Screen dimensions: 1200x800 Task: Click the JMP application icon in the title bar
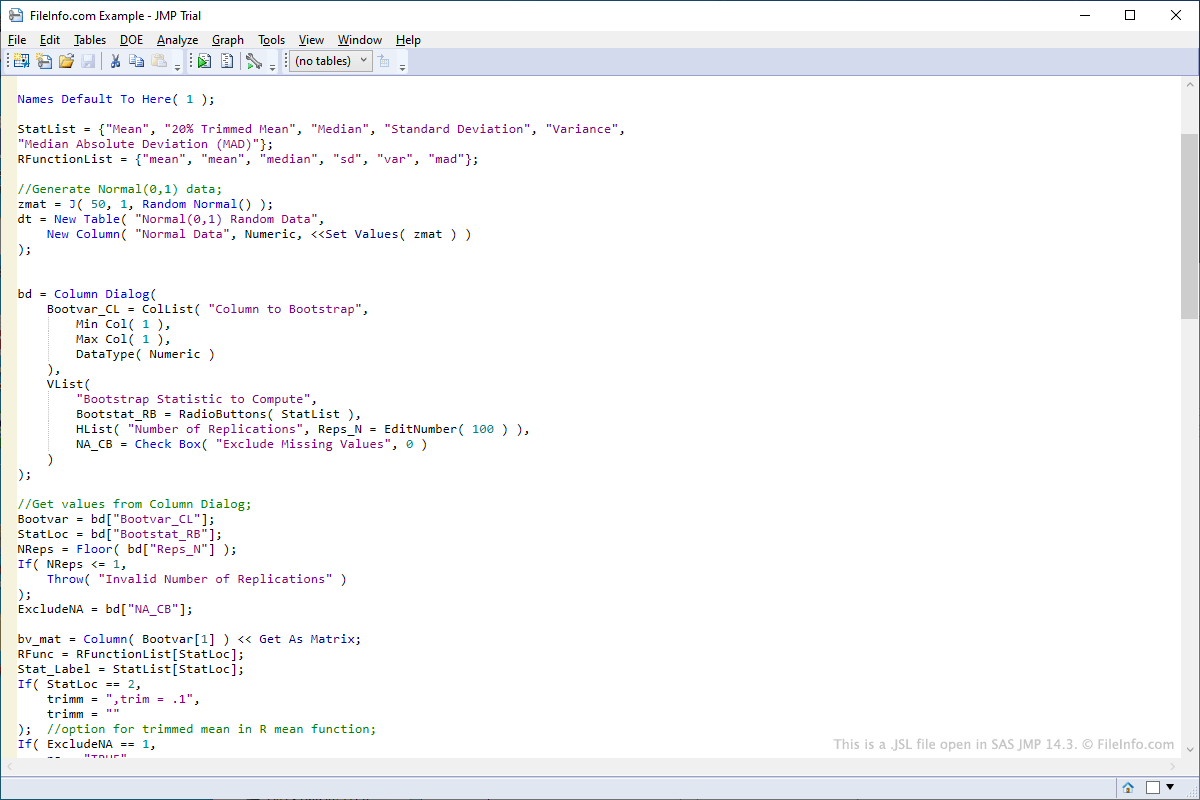(16, 15)
